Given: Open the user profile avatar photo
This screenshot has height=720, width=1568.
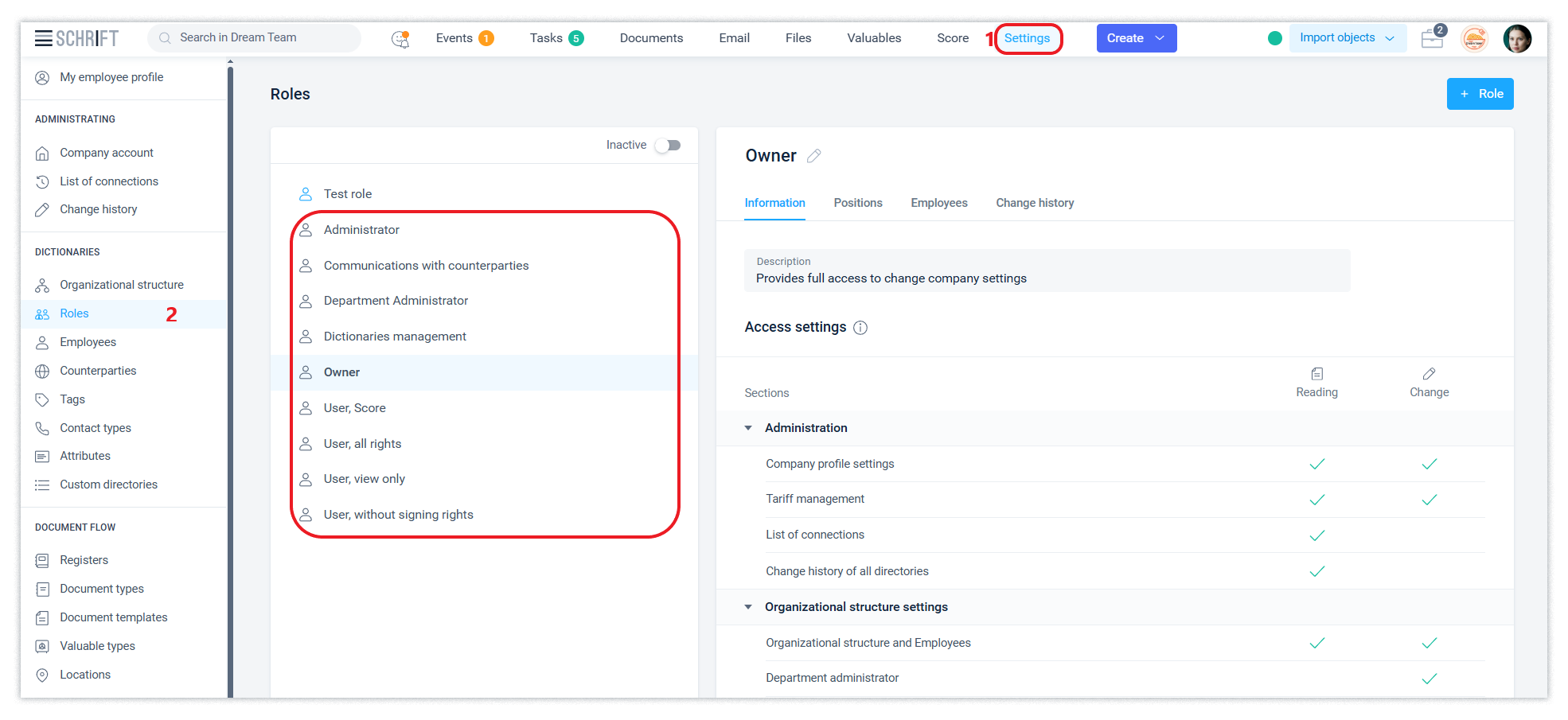Looking at the screenshot, I should point(1517,38).
